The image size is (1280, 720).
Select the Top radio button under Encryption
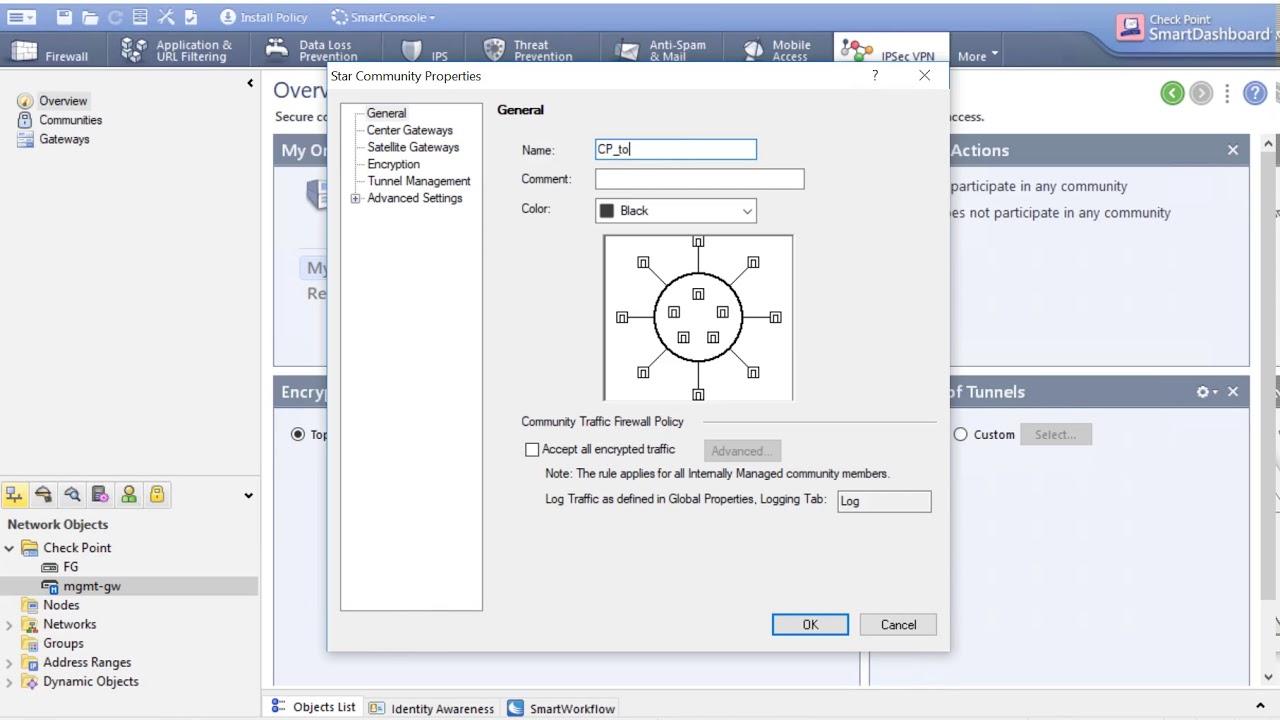point(298,435)
